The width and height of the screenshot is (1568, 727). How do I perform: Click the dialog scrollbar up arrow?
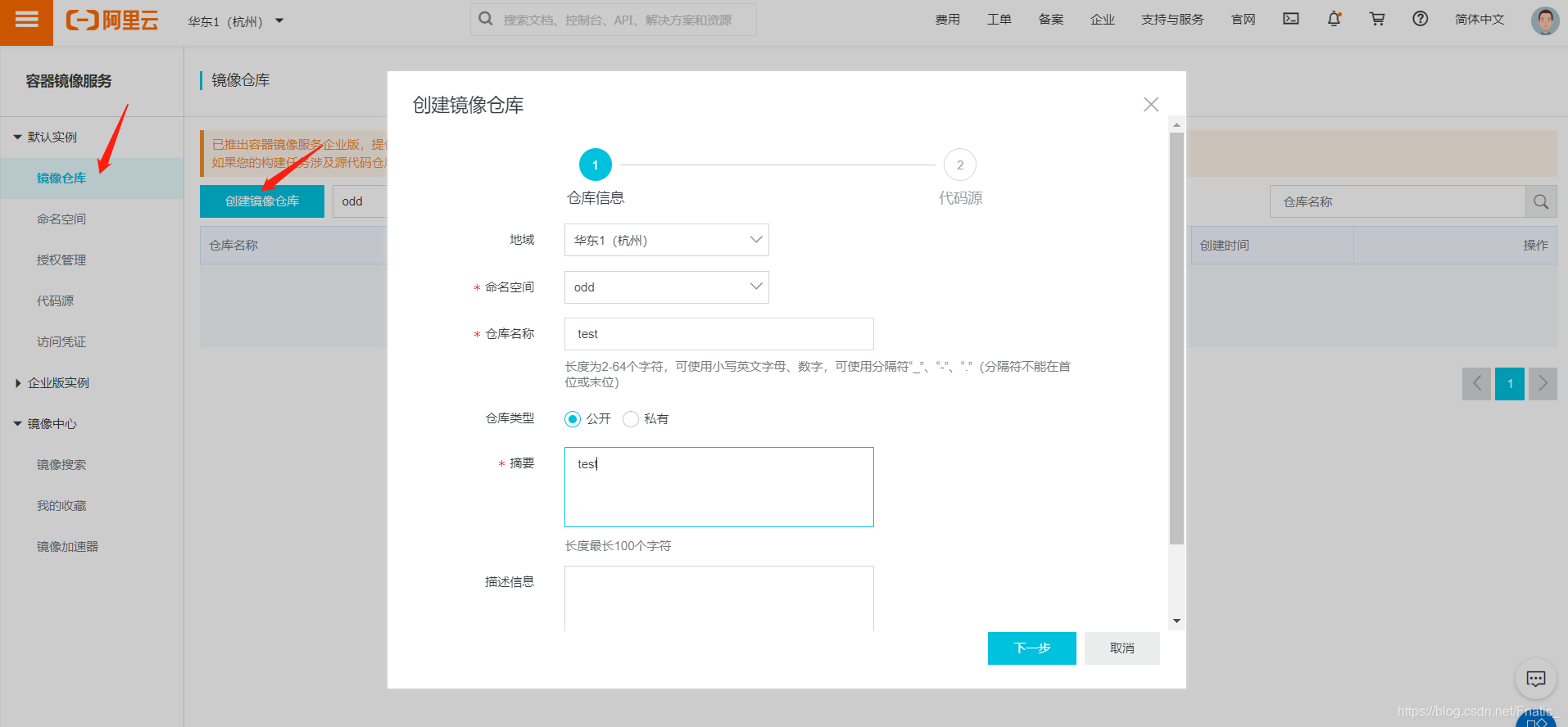pyautogui.click(x=1176, y=125)
